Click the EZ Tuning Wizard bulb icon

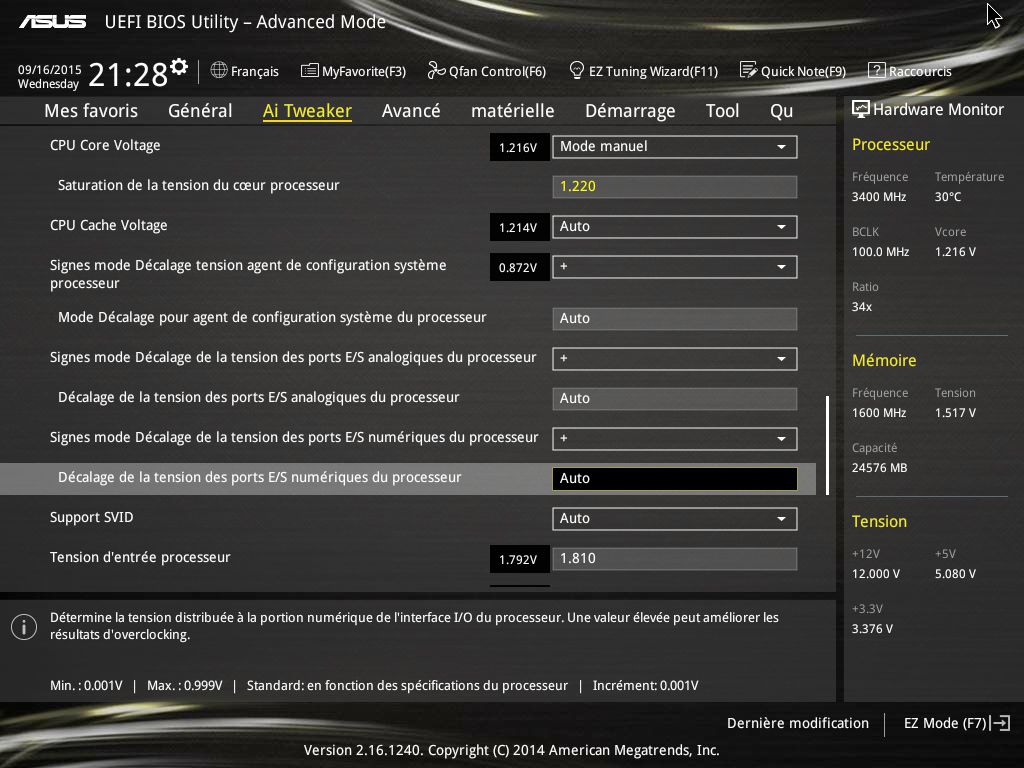tap(576, 70)
